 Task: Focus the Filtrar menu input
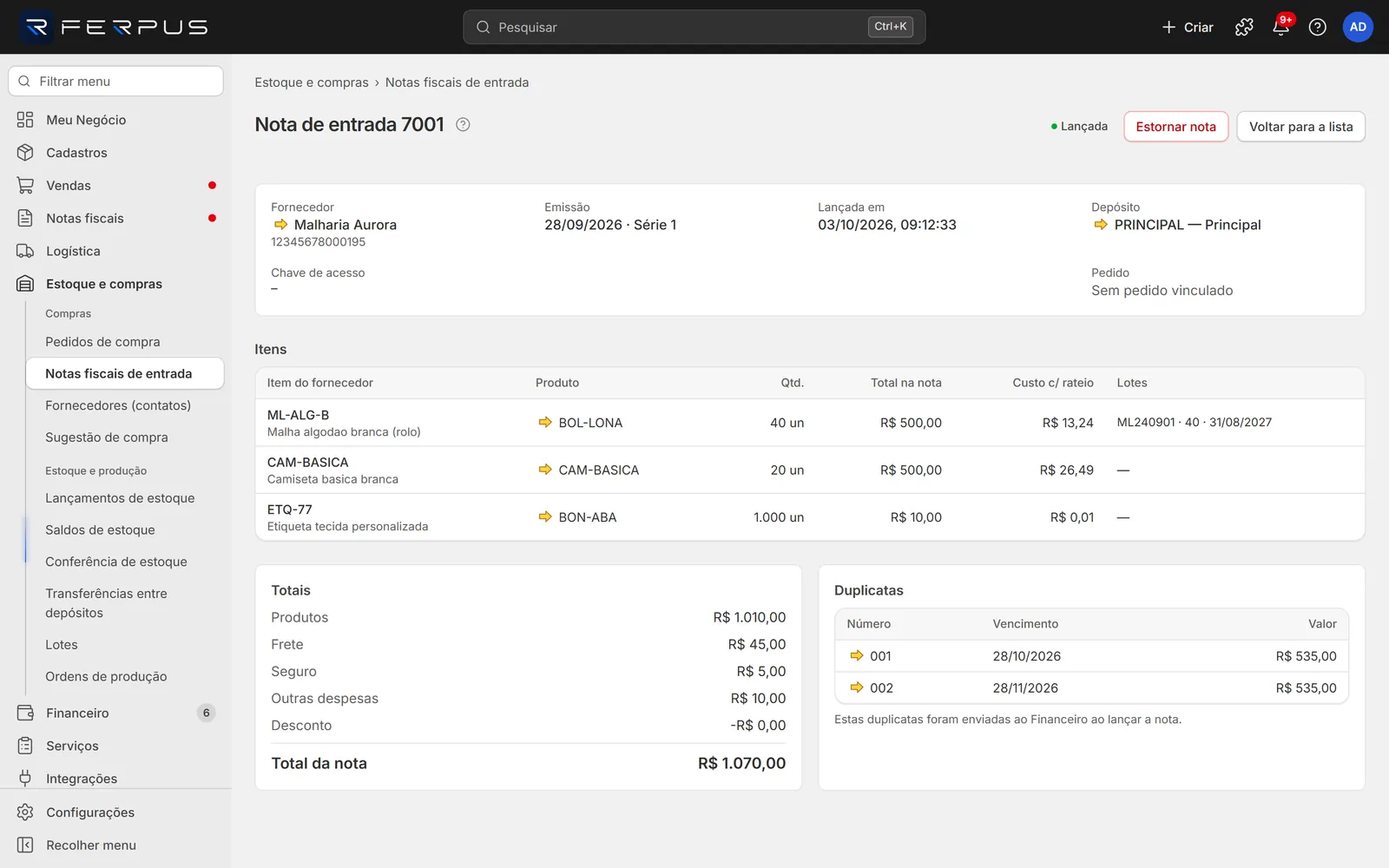pos(116,82)
